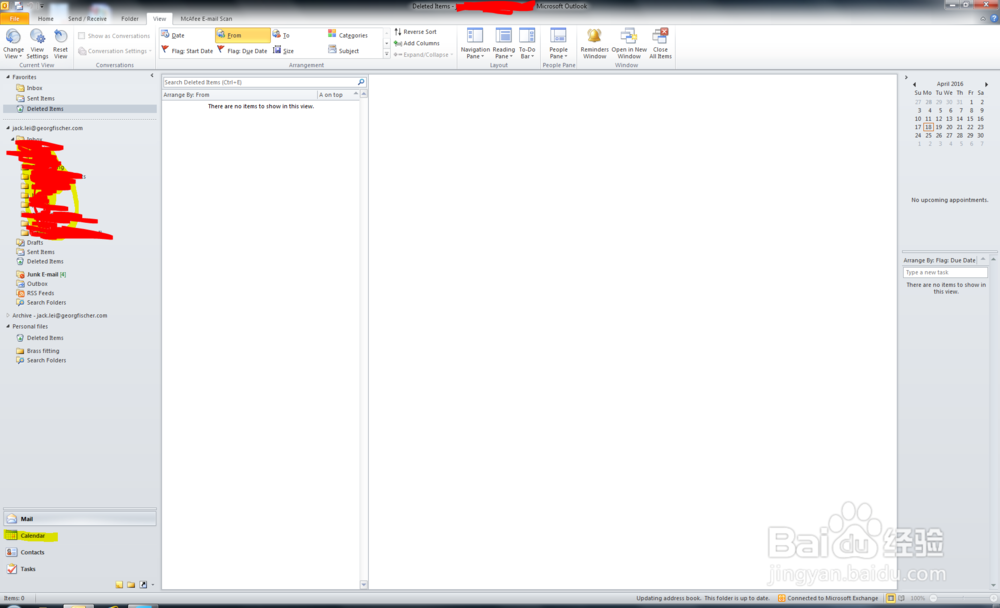Arrange messages by From
This screenshot has width=1000, height=608.
click(242, 35)
